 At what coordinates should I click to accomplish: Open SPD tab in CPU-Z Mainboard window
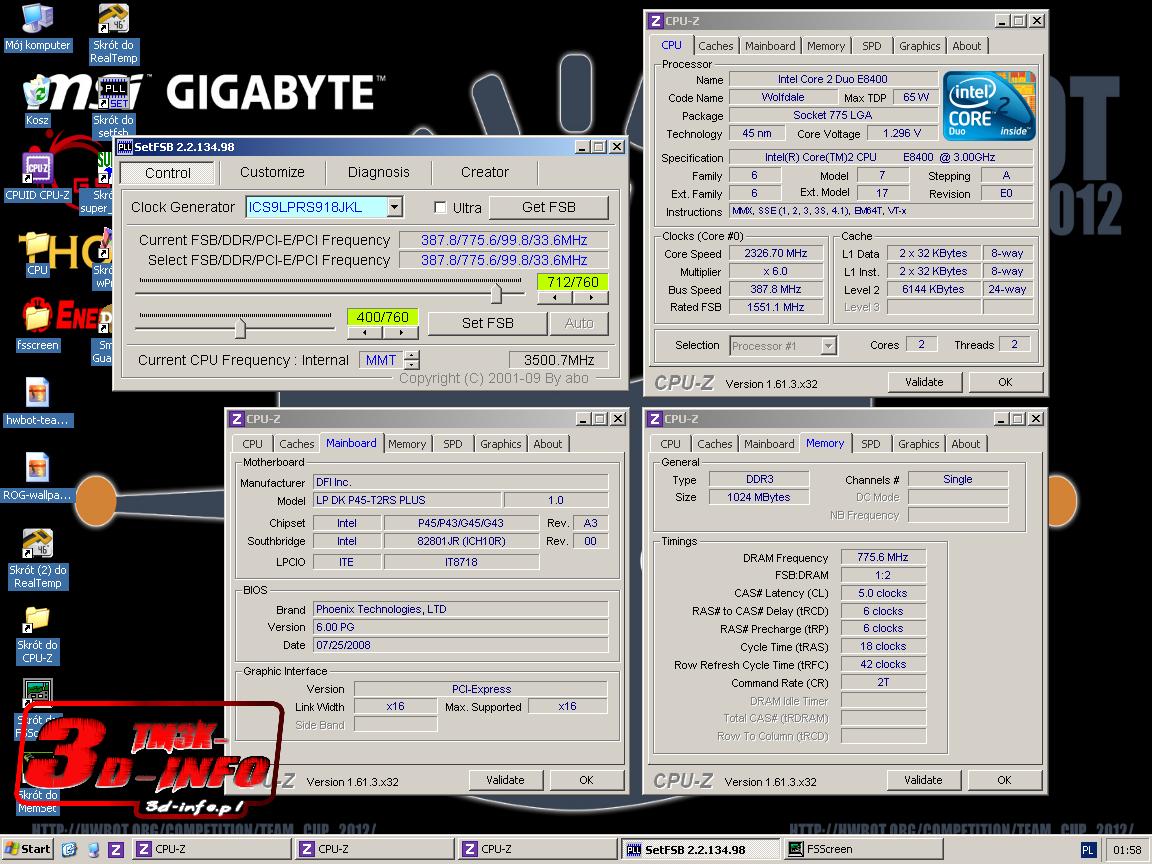[453, 444]
